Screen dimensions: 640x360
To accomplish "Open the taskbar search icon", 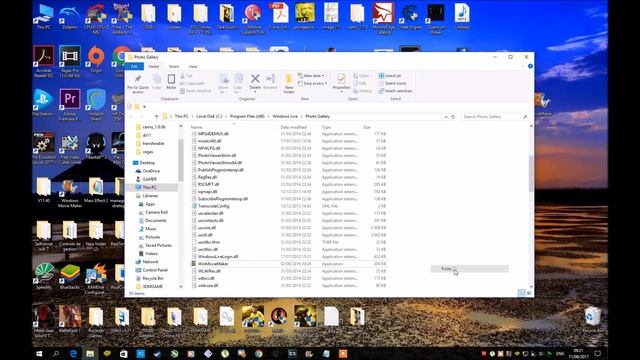I will coord(56,353).
